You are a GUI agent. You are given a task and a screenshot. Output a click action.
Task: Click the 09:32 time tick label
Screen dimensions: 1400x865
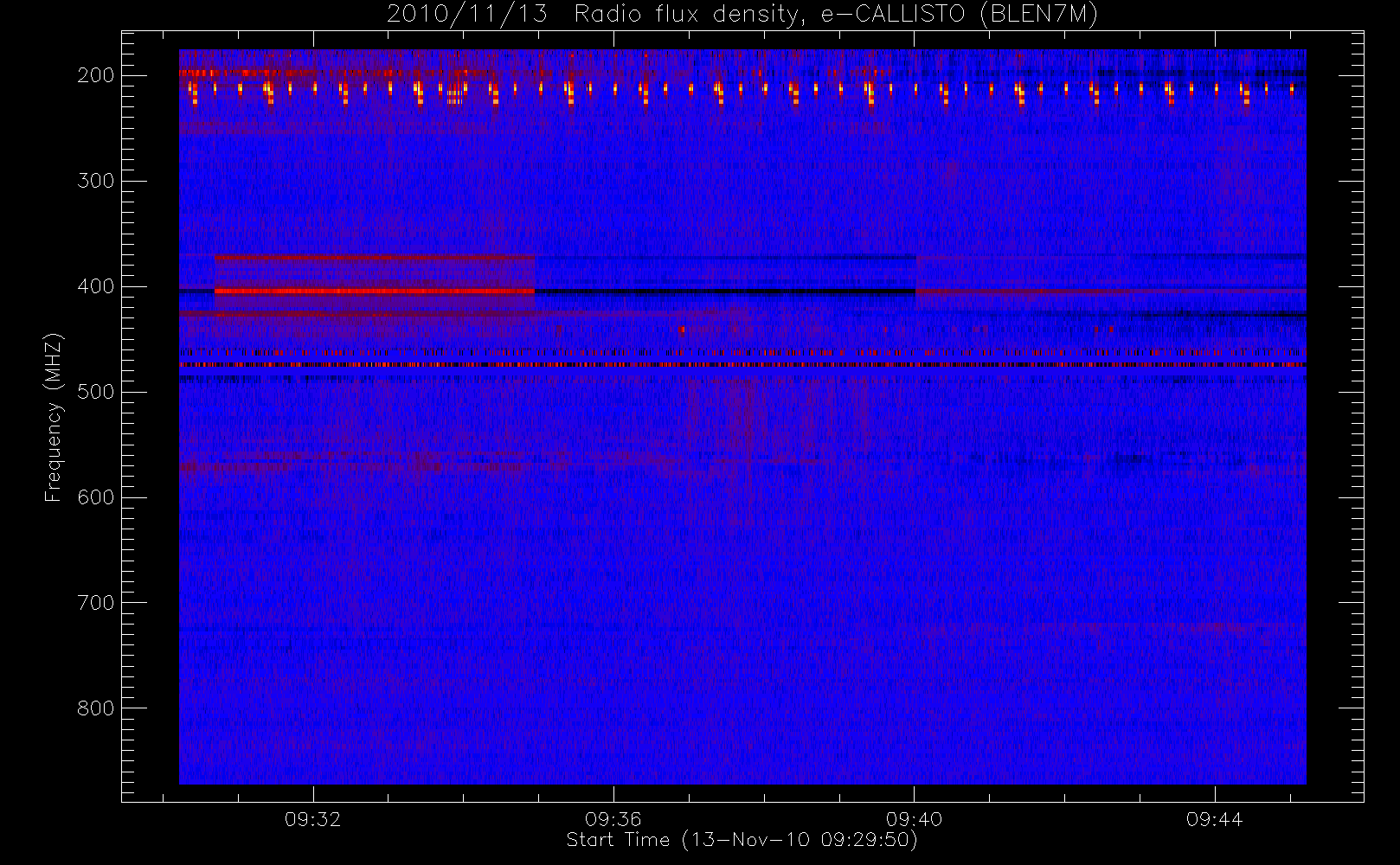tap(313, 818)
